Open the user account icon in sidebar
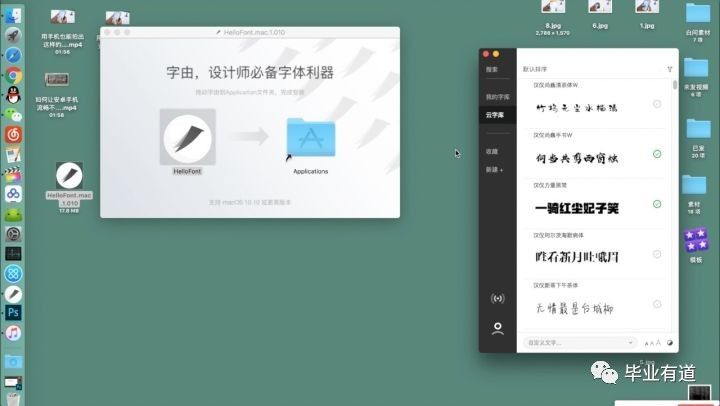 coord(498,328)
